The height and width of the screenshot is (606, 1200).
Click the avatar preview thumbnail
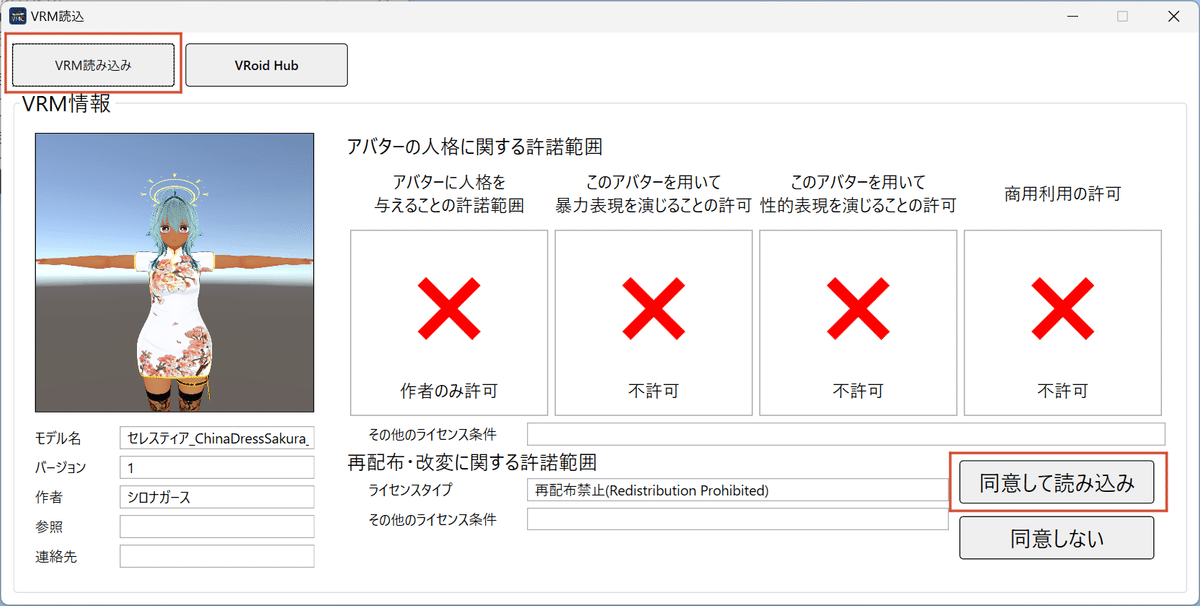point(174,272)
